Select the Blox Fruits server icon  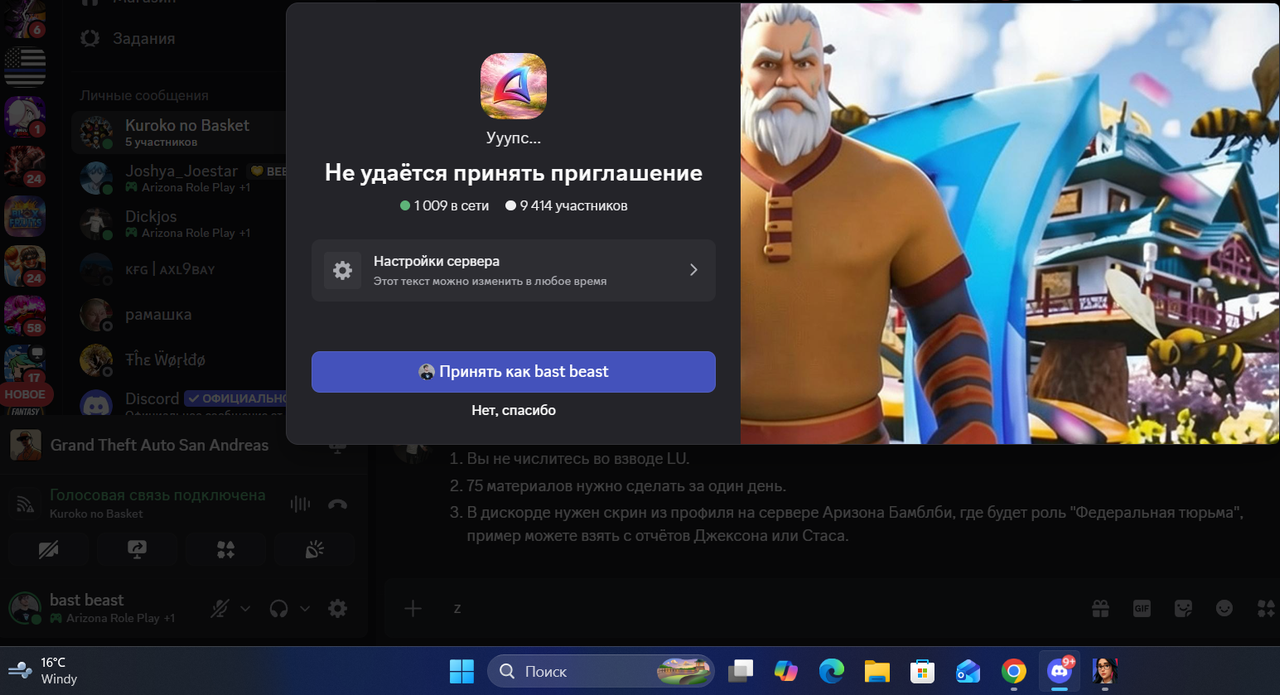pyautogui.click(x=25, y=215)
